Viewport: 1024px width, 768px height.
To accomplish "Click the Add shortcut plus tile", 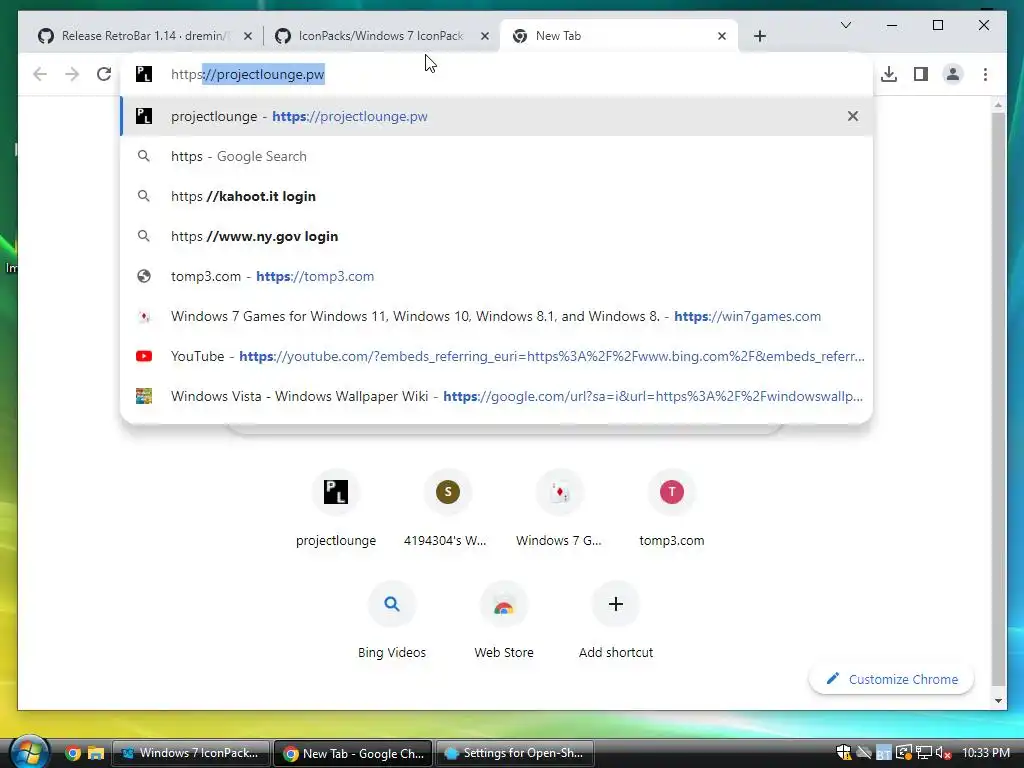I will coord(615,621).
